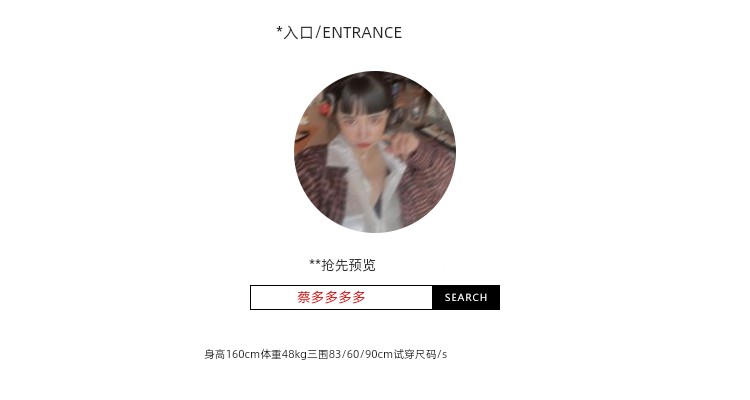Click the red 蔡多多多多 keyword text
The width and height of the screenshot is (750, 400).
[x=331, y=297]
